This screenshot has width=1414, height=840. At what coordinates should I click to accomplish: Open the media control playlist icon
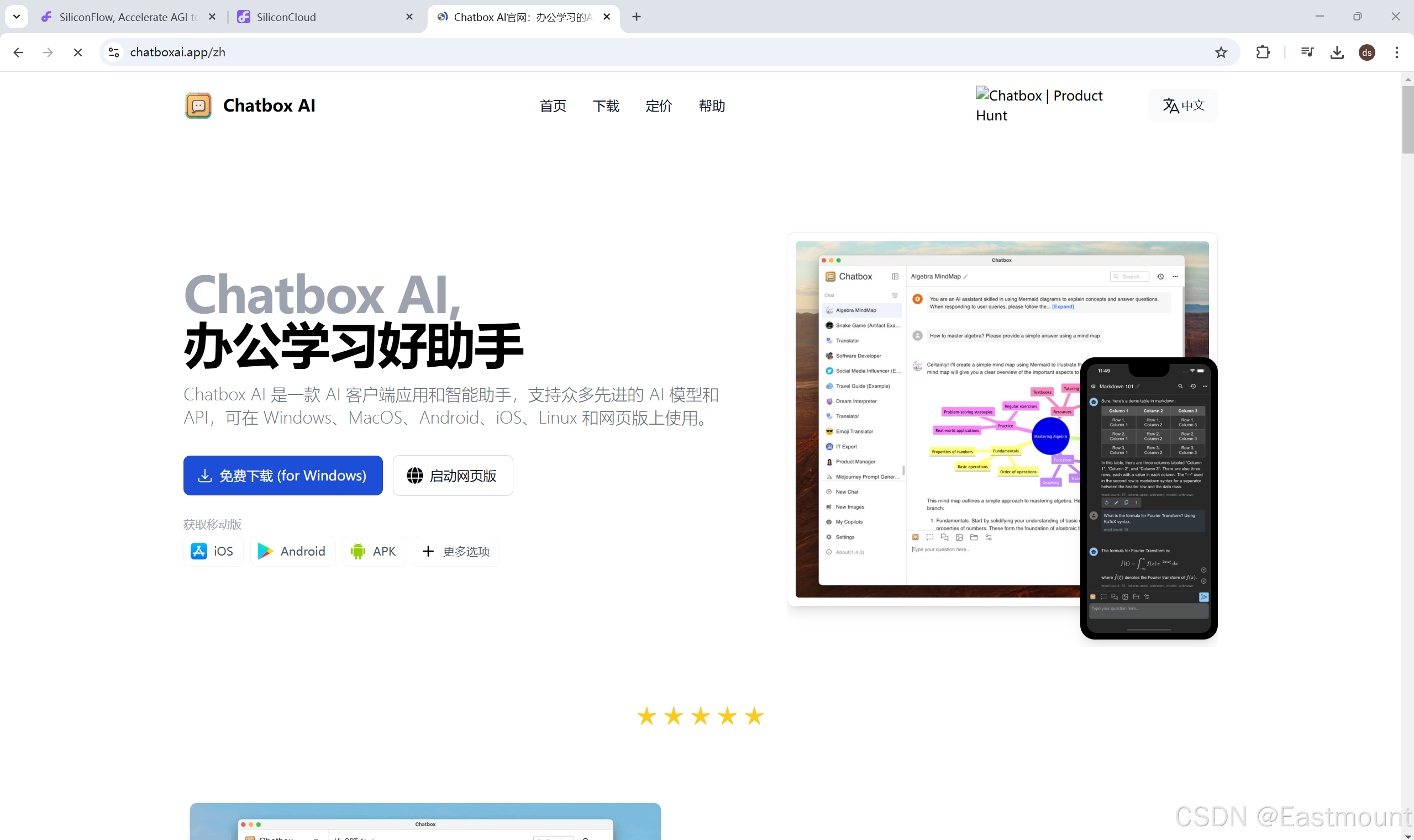[1307, 52]
